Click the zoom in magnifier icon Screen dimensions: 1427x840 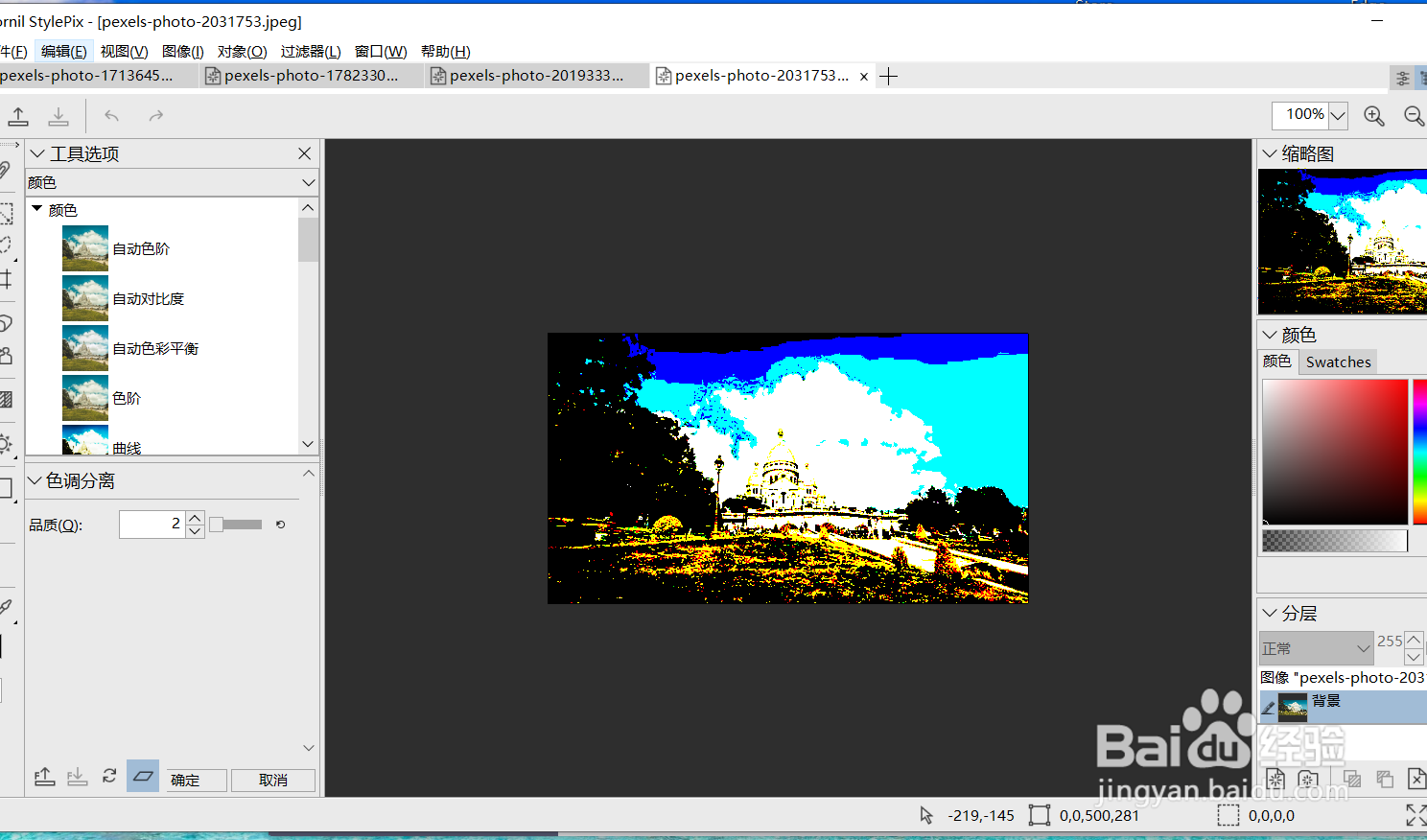click(1374, 116)
